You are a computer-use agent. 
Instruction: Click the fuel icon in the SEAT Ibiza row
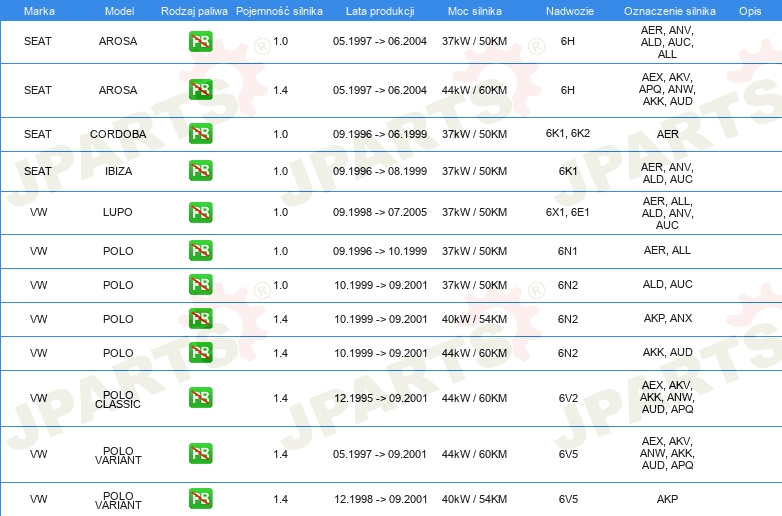click(x=200, y=171)
